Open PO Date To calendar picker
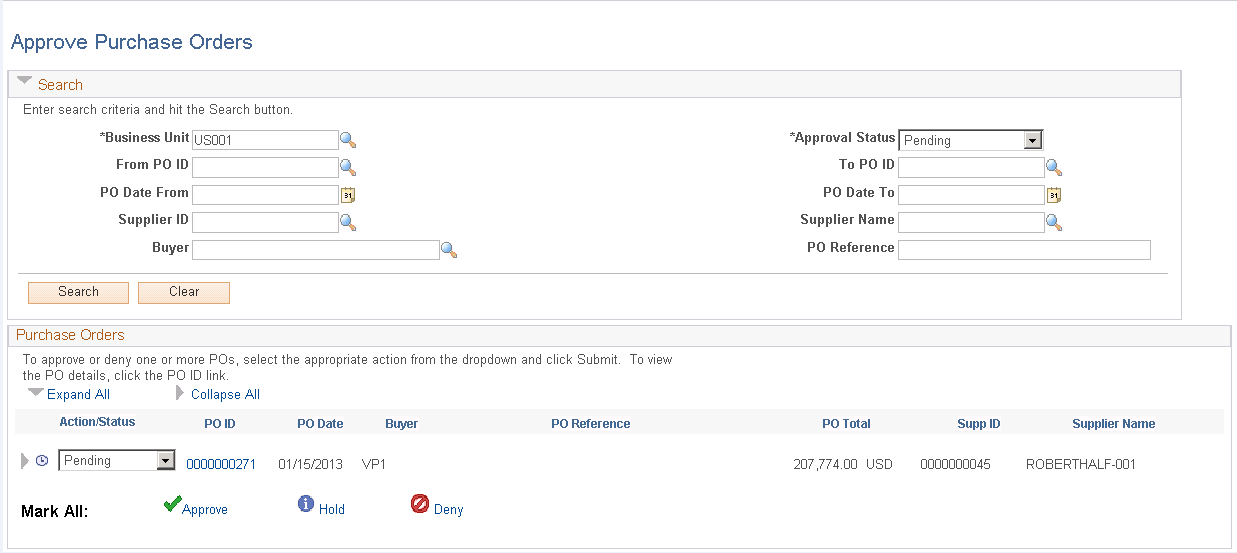Viewport: 1237px width, 553px height. click(1053, 195)
